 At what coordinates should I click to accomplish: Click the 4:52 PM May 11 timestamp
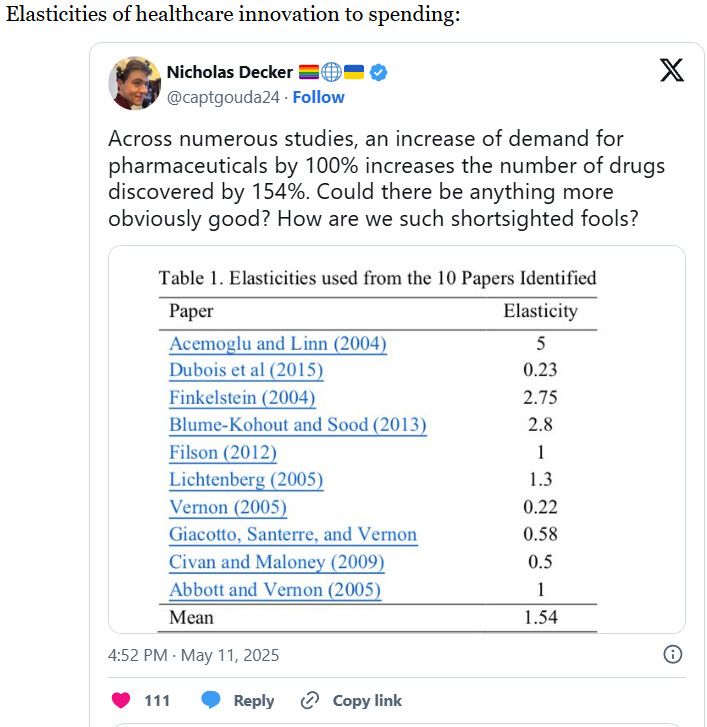[x=193, y=655]
